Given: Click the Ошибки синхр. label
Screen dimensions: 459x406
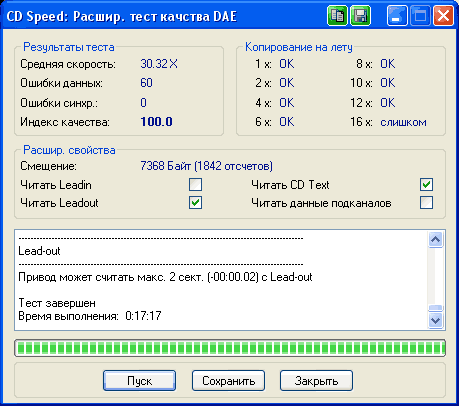Looking at the screenshot, I should 59,103.
